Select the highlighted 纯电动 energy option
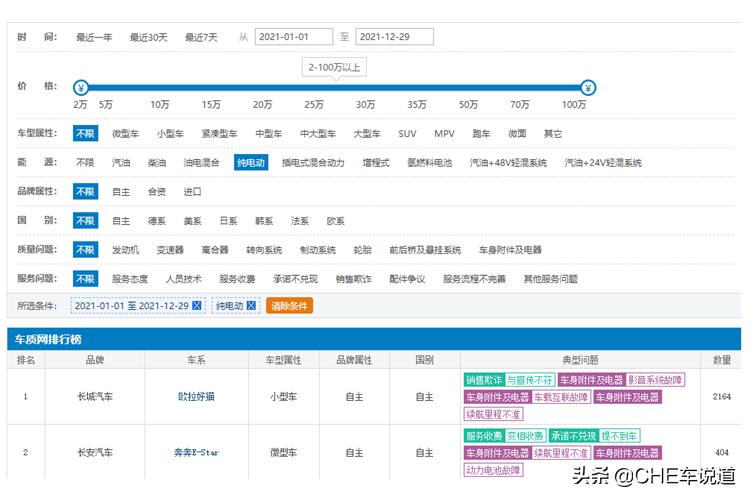Screen dimensions: 750x500 251,163
